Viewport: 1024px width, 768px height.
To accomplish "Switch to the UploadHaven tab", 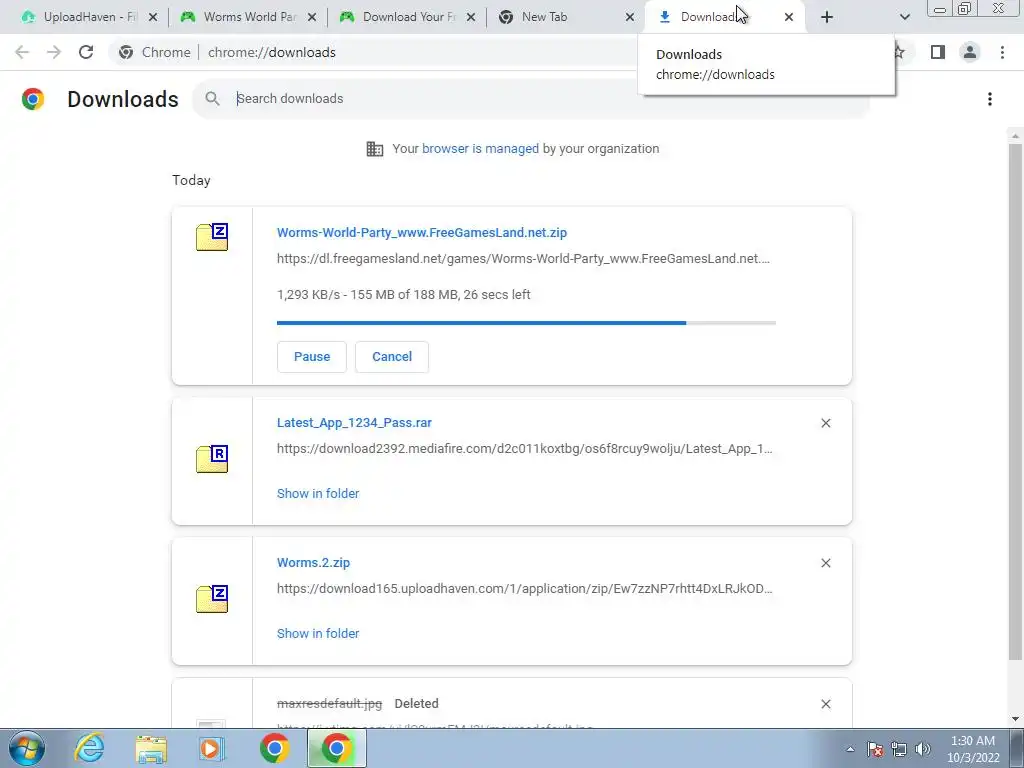I will [82, 17].
